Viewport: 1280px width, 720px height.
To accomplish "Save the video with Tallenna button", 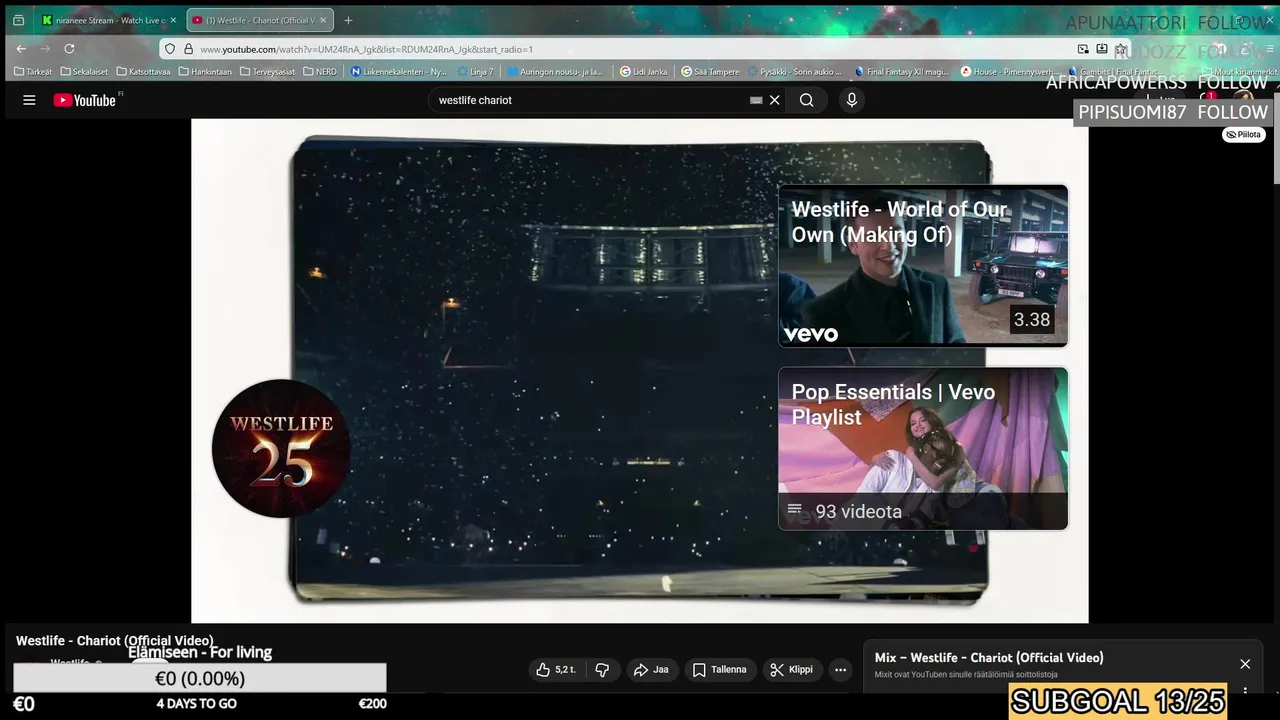I will click(x=719, y=670).
